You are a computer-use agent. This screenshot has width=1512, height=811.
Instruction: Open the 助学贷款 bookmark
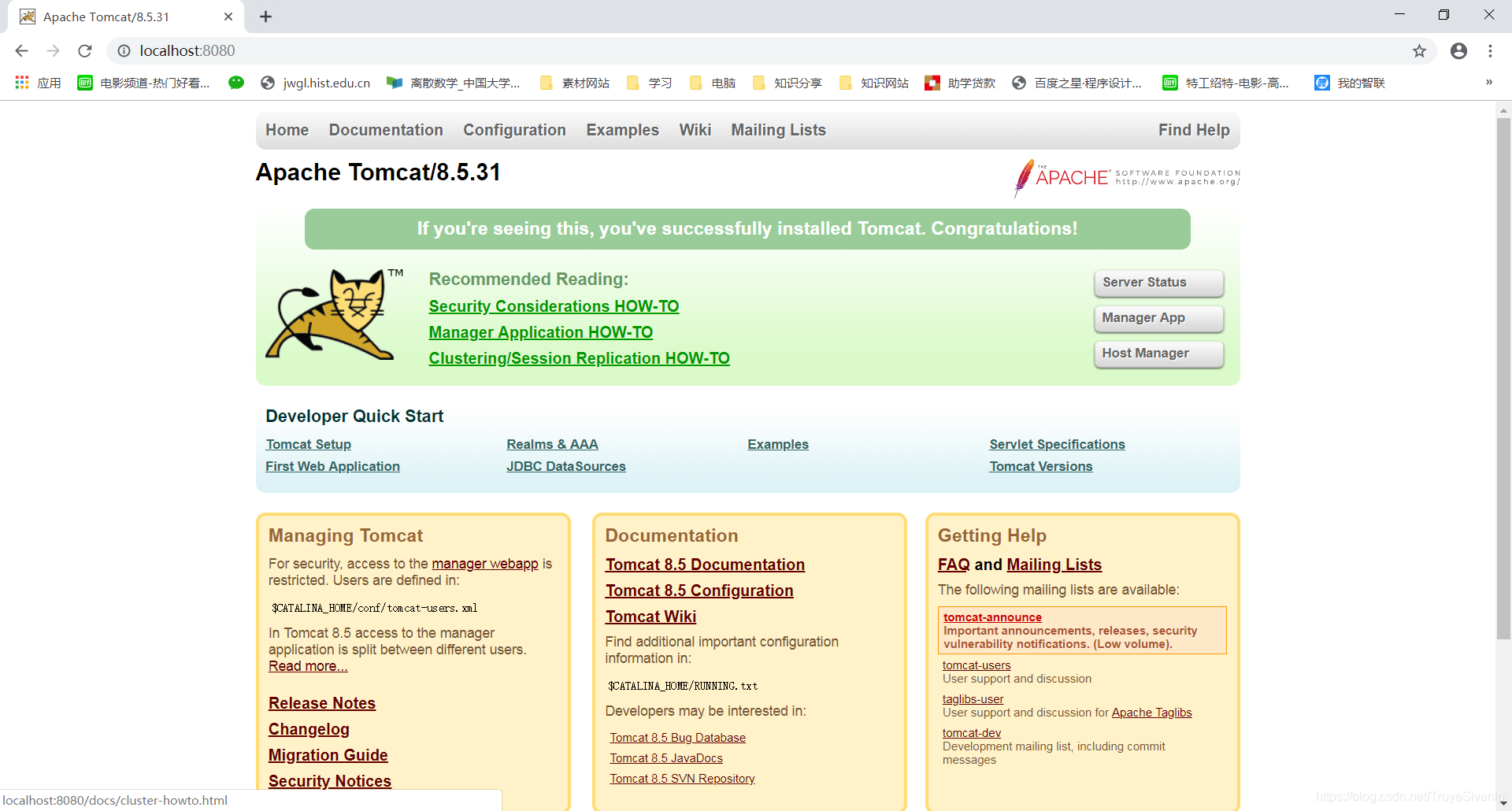961,83
